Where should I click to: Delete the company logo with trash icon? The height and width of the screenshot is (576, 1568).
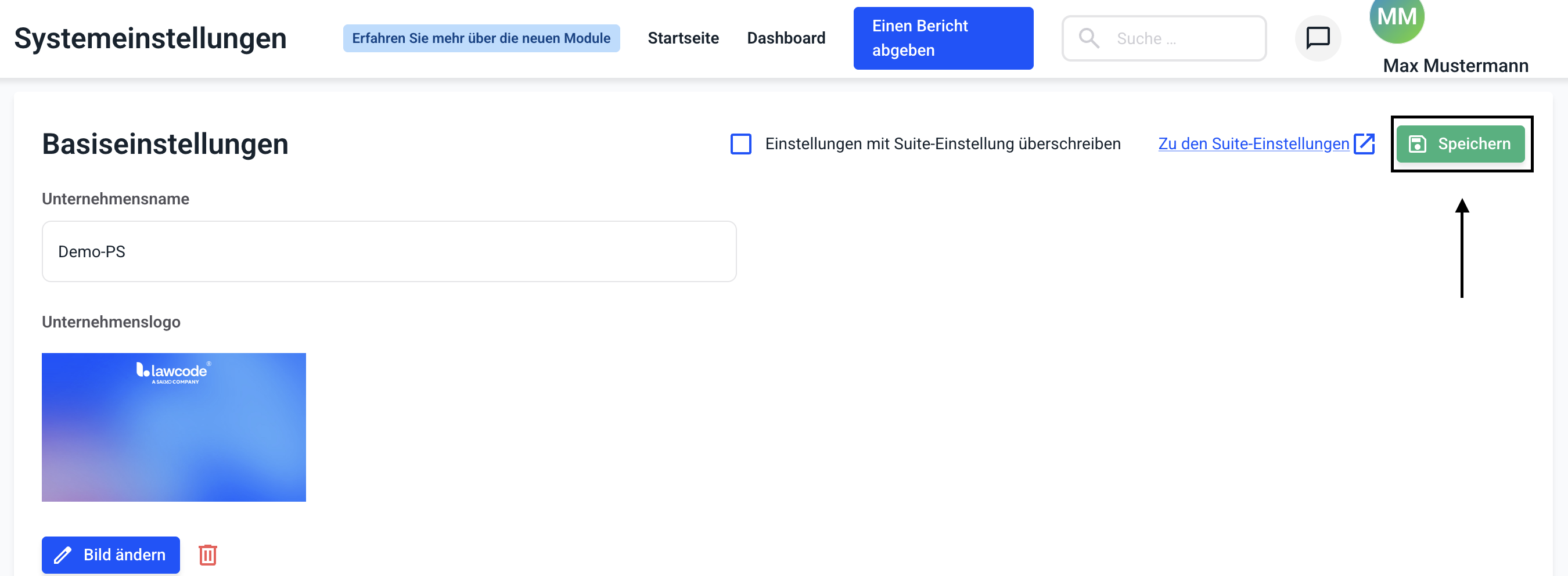[x=207, y=555]
